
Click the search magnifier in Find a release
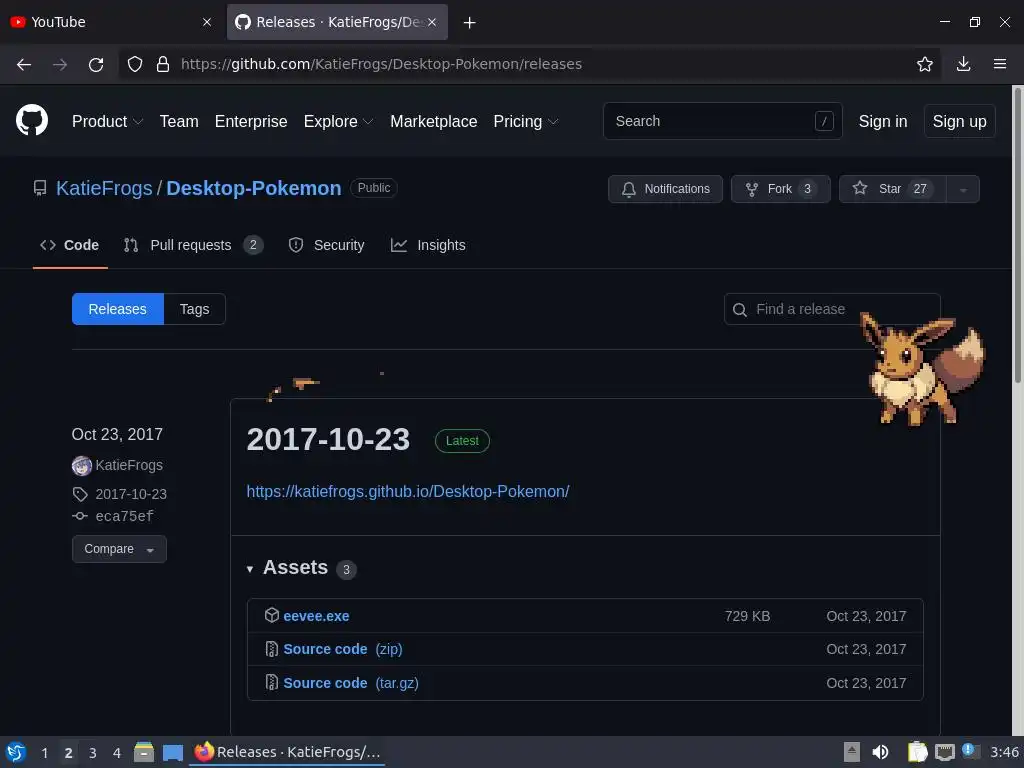click(740, 310)
